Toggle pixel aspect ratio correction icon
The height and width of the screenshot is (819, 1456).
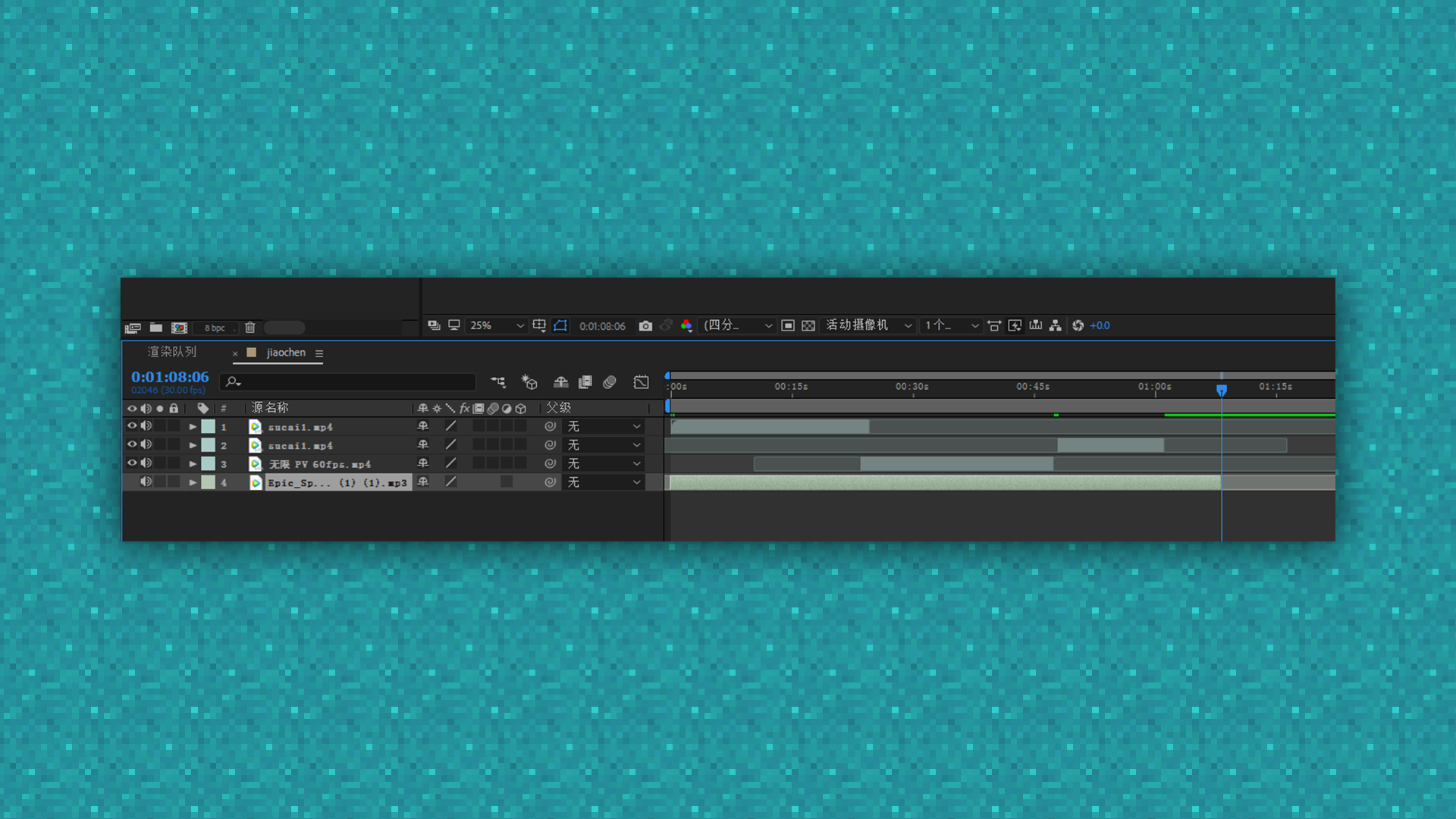[994, 325]
